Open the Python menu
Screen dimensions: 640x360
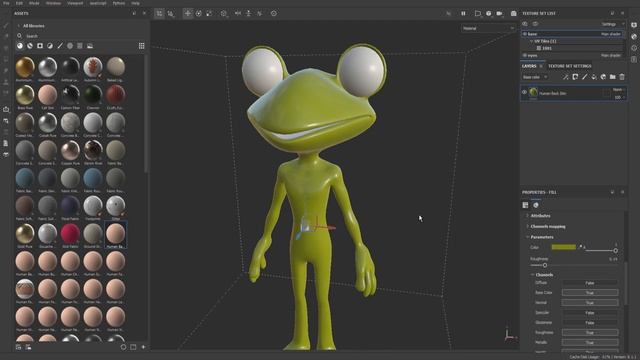pyautogui.click(x=119, y=3)
